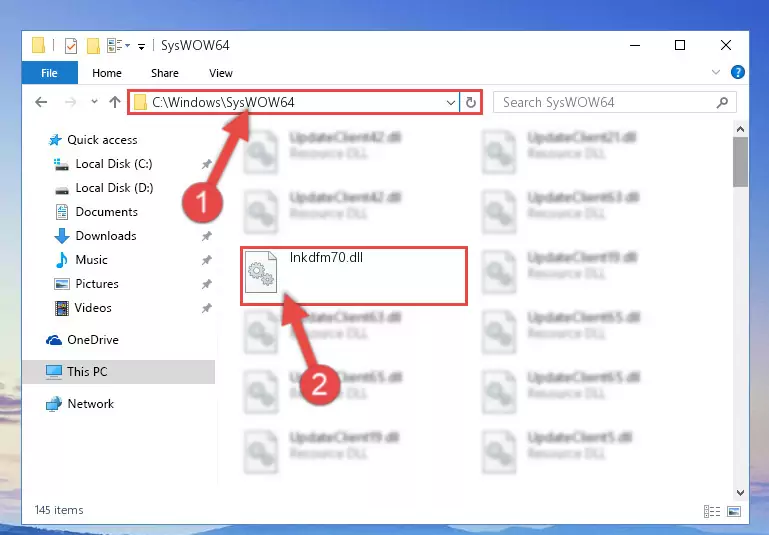
Task: Click the Properties checkmark icon in title bar
Action: click(x=71, y=46)
